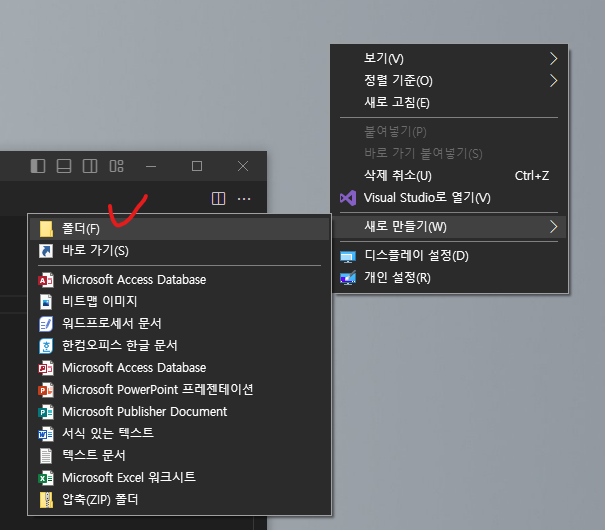Choose first Microsoft Access Database entry with red A icon
This screenshot has height=530, width=605.
179,280
